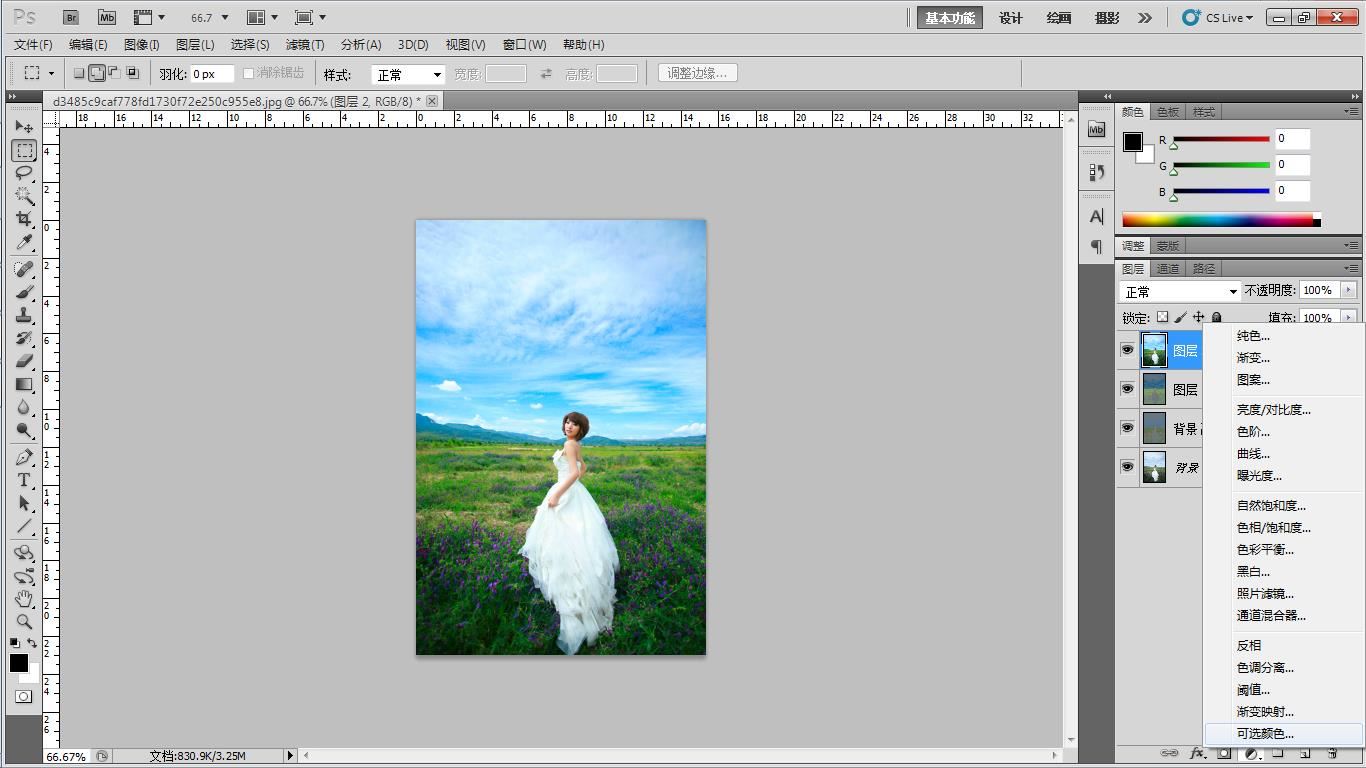Select the Zoom magnifier tool
Screen dimensions: 1366x768
coord(24,621)
